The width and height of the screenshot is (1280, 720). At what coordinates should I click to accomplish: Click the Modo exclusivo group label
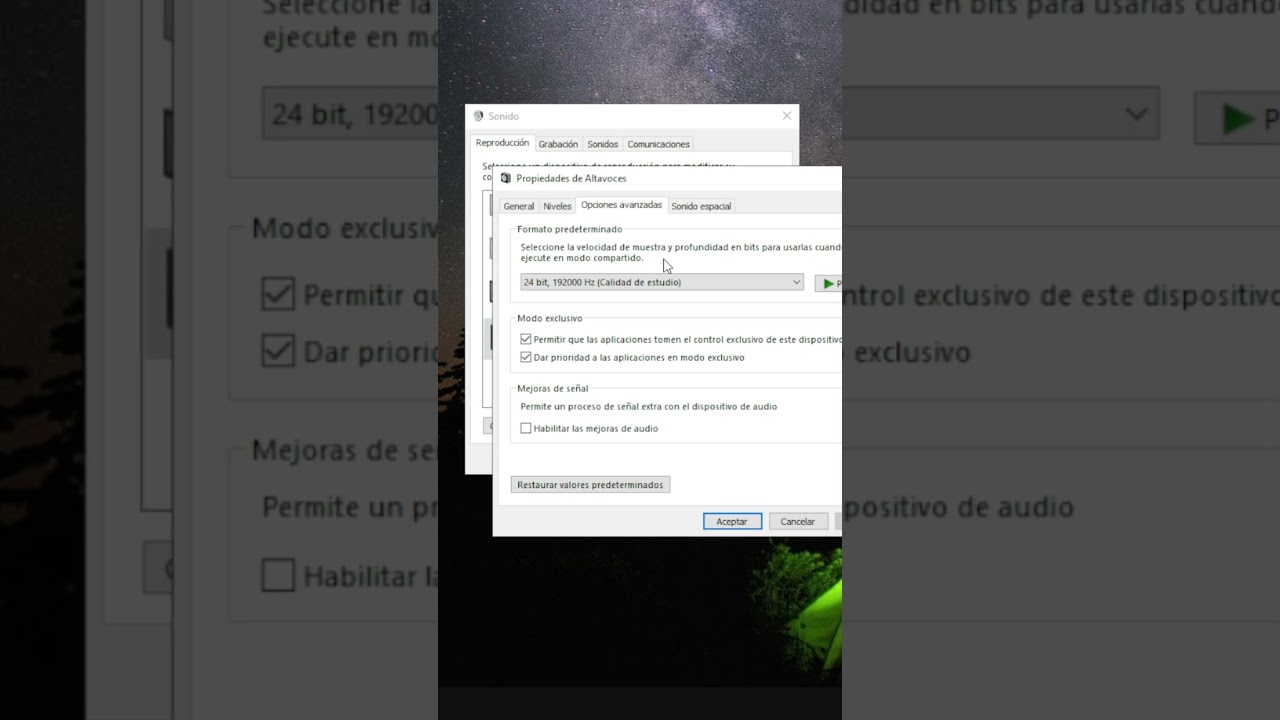tap(549, 318)
